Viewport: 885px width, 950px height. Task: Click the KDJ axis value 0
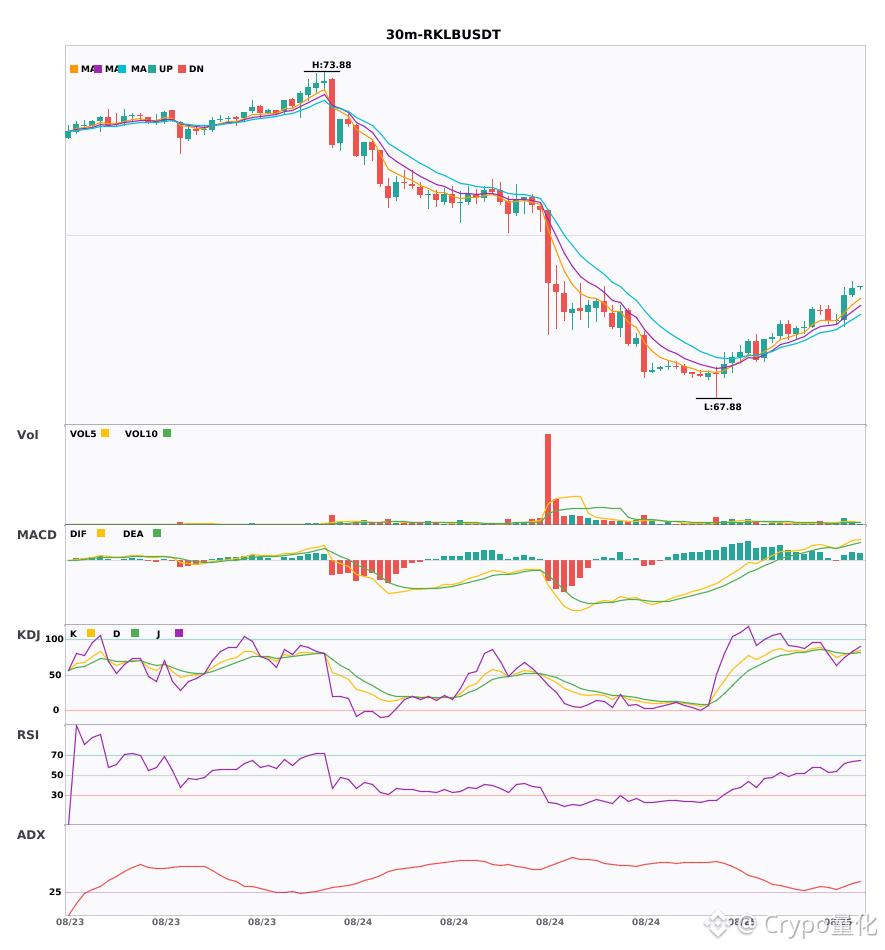pyautogui.click(x=56, y=710)
